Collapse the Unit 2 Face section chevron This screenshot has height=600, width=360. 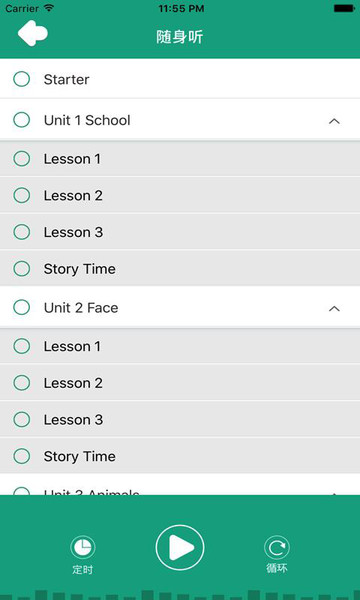click(334, 308)
